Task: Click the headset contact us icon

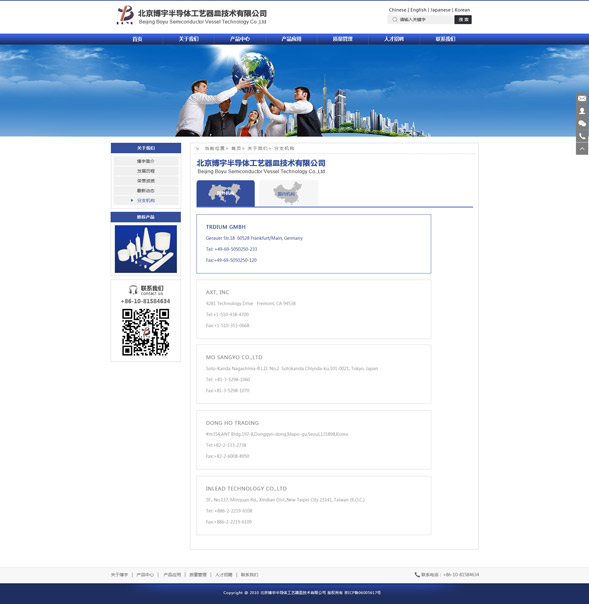Action: [133, 290]
